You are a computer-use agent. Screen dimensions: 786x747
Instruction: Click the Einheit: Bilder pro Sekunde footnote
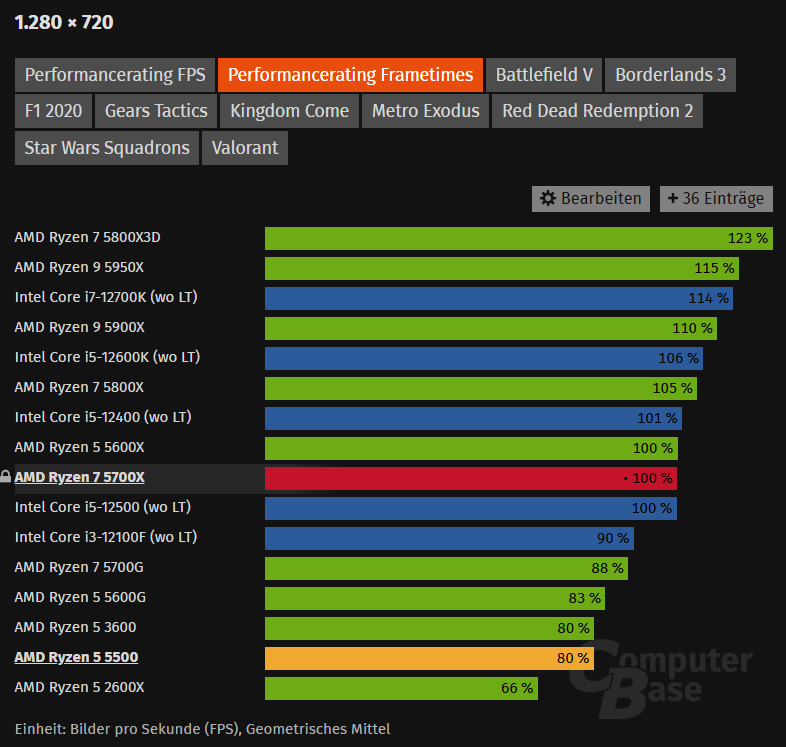coord(203,729)
